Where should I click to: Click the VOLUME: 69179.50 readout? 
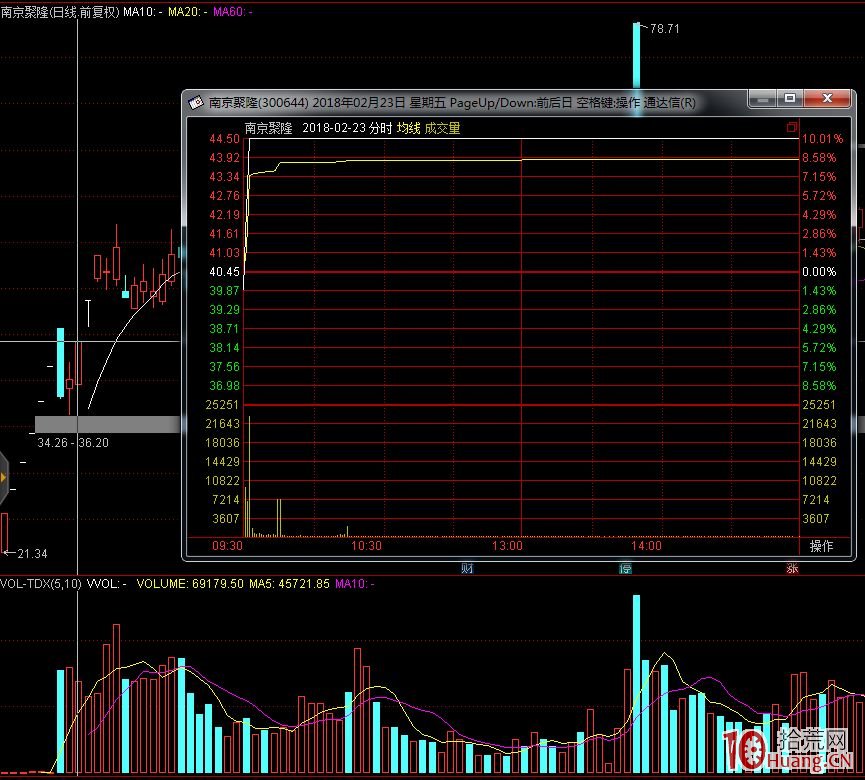[190, 584]
